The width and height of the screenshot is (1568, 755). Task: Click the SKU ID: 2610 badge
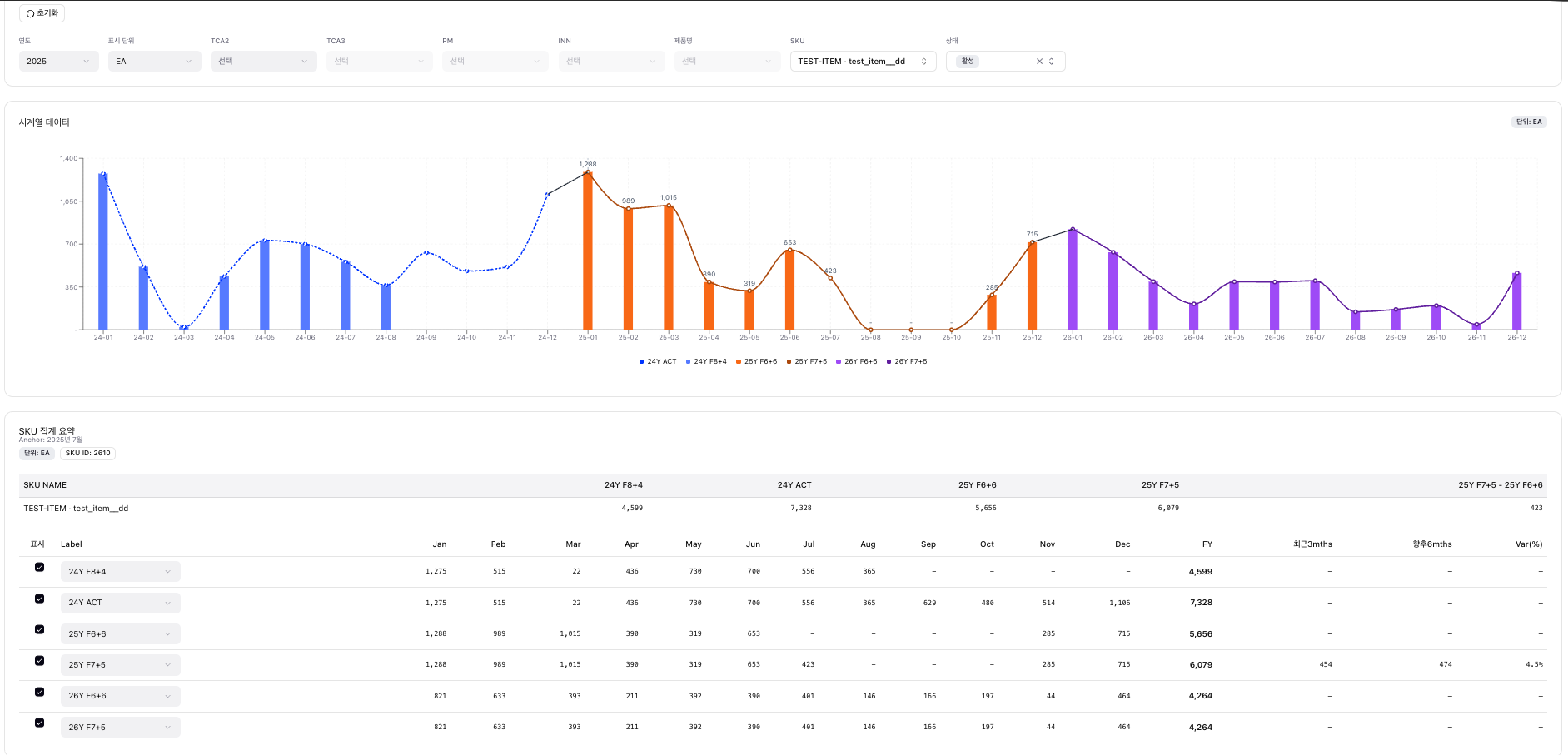point(87,454)
